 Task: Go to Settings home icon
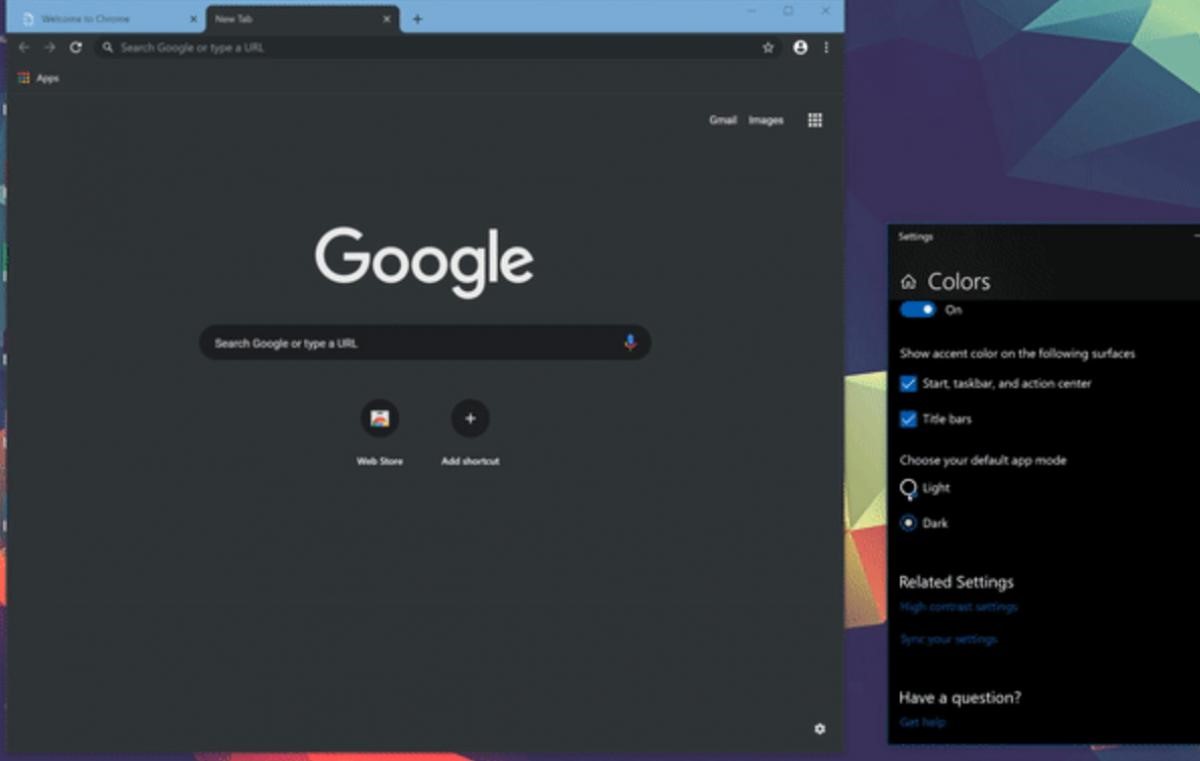(x=908, y=282)
